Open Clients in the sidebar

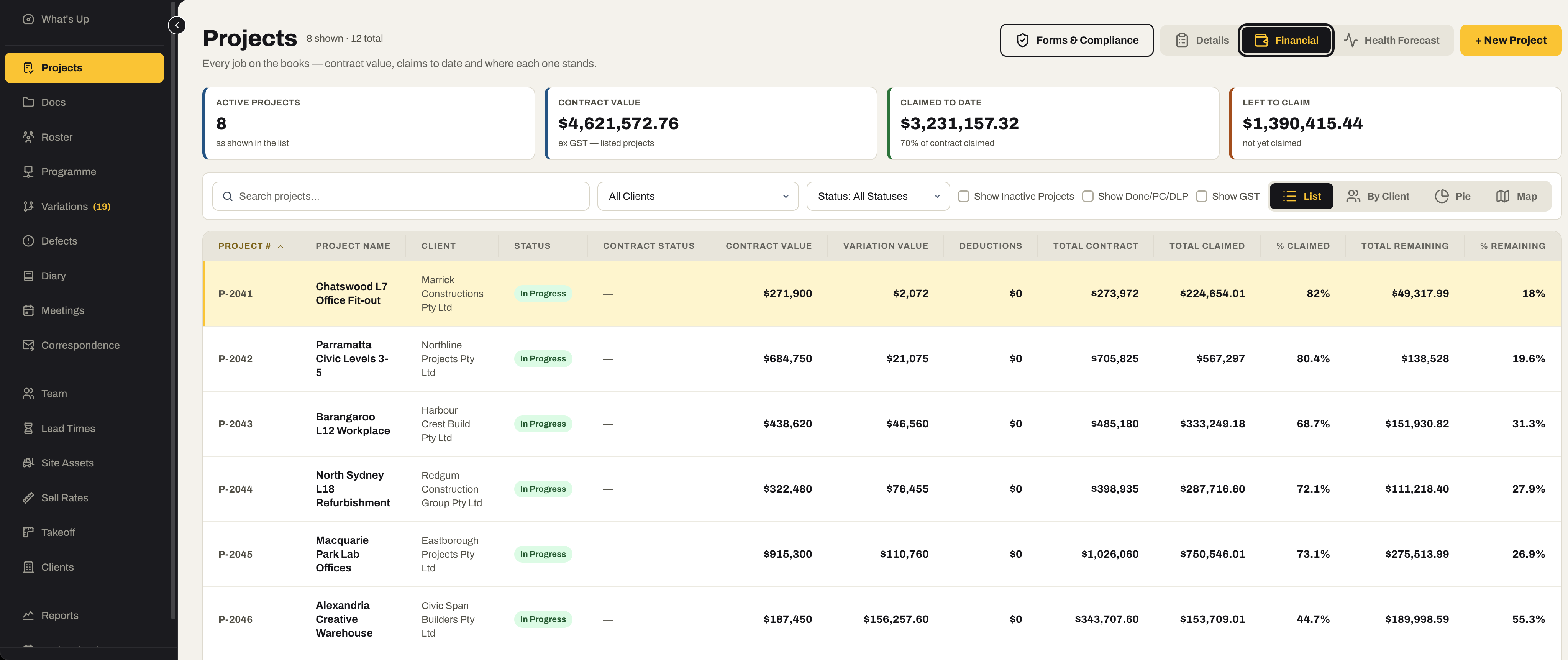click(84, 567)
